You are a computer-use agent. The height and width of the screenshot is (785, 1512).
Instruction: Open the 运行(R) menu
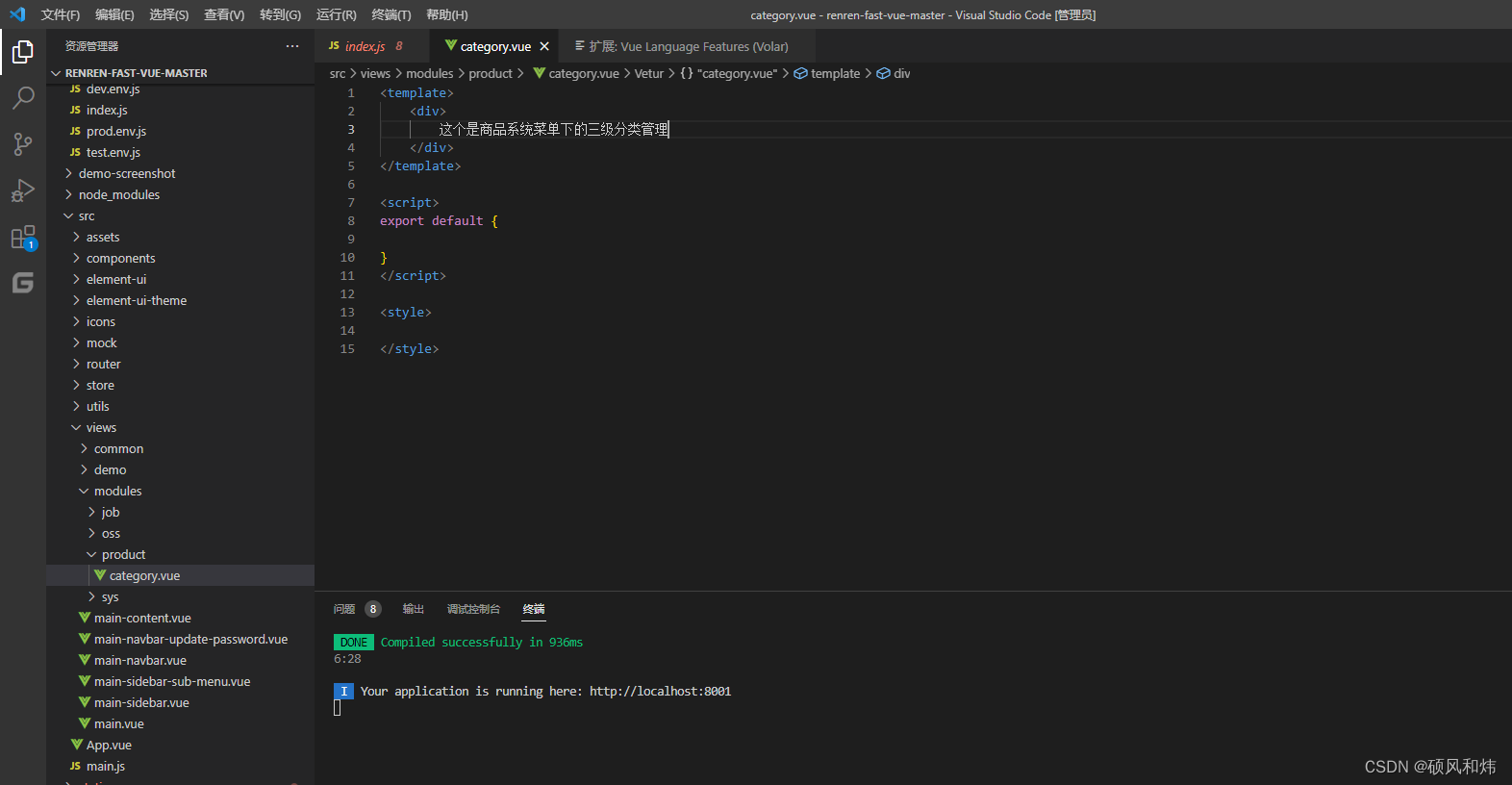coord(336,14)
